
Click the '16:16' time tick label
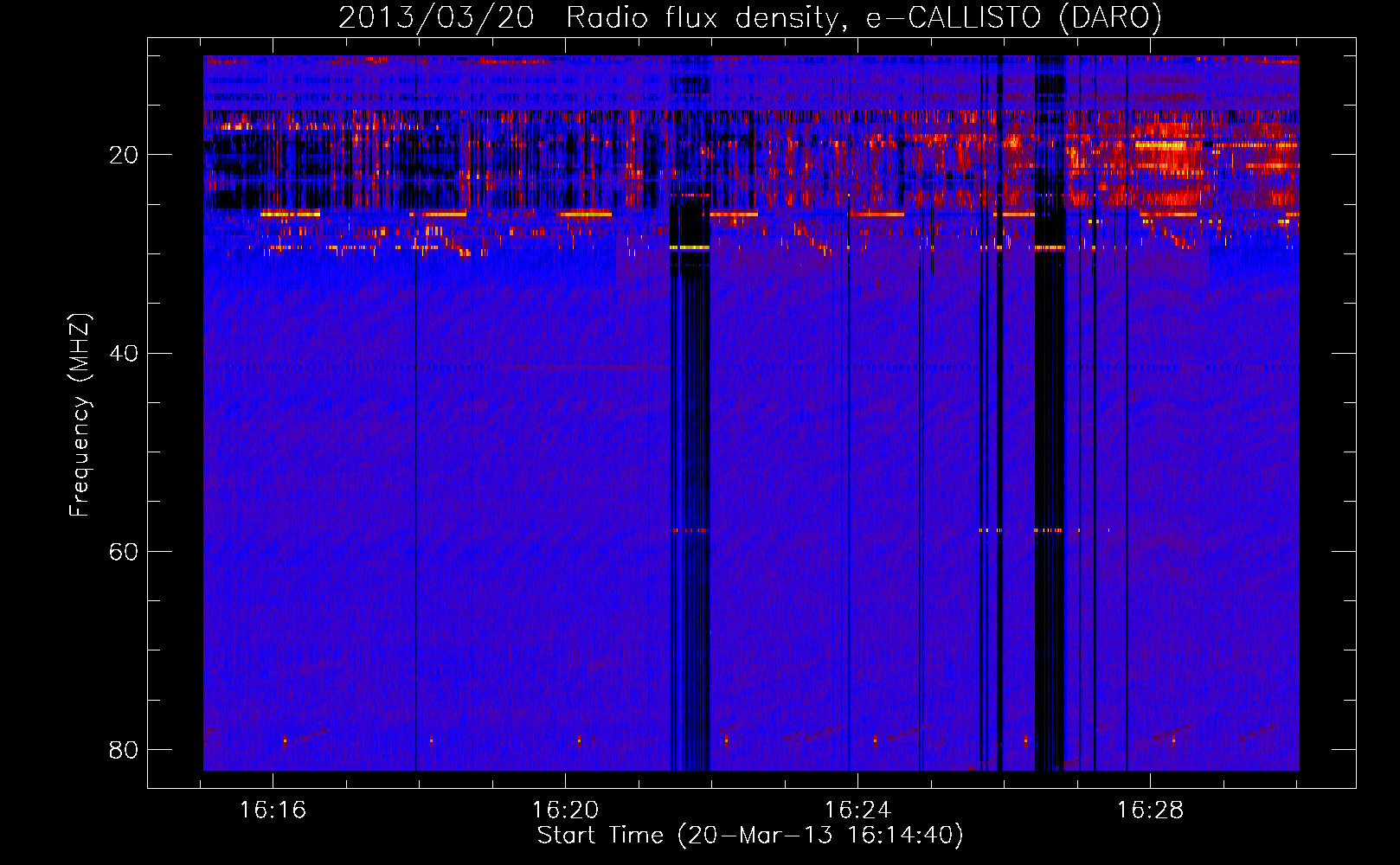[273, 811]
